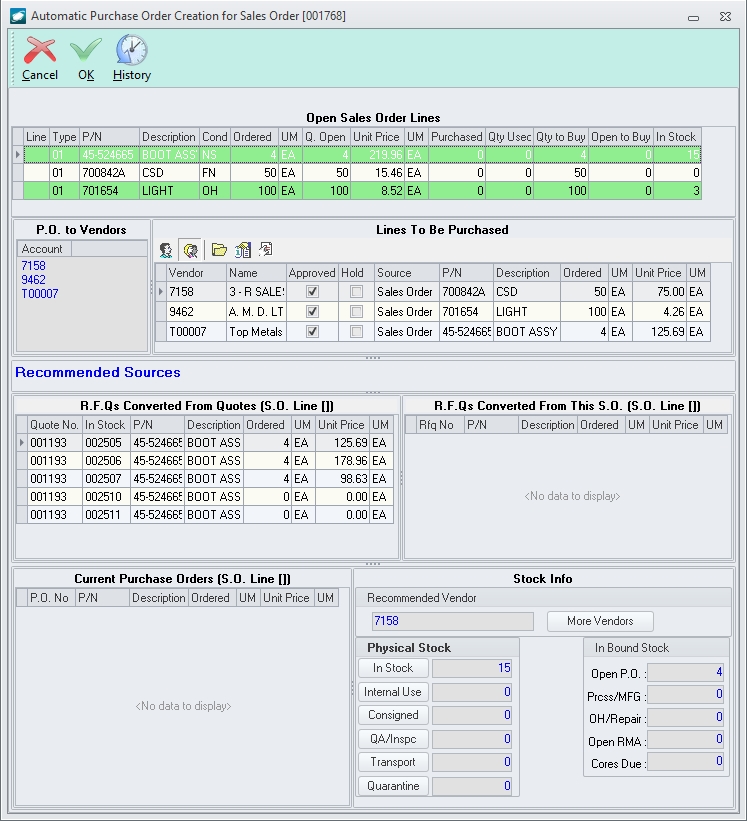Click the More Vendors button

click(x=600, y=621)
